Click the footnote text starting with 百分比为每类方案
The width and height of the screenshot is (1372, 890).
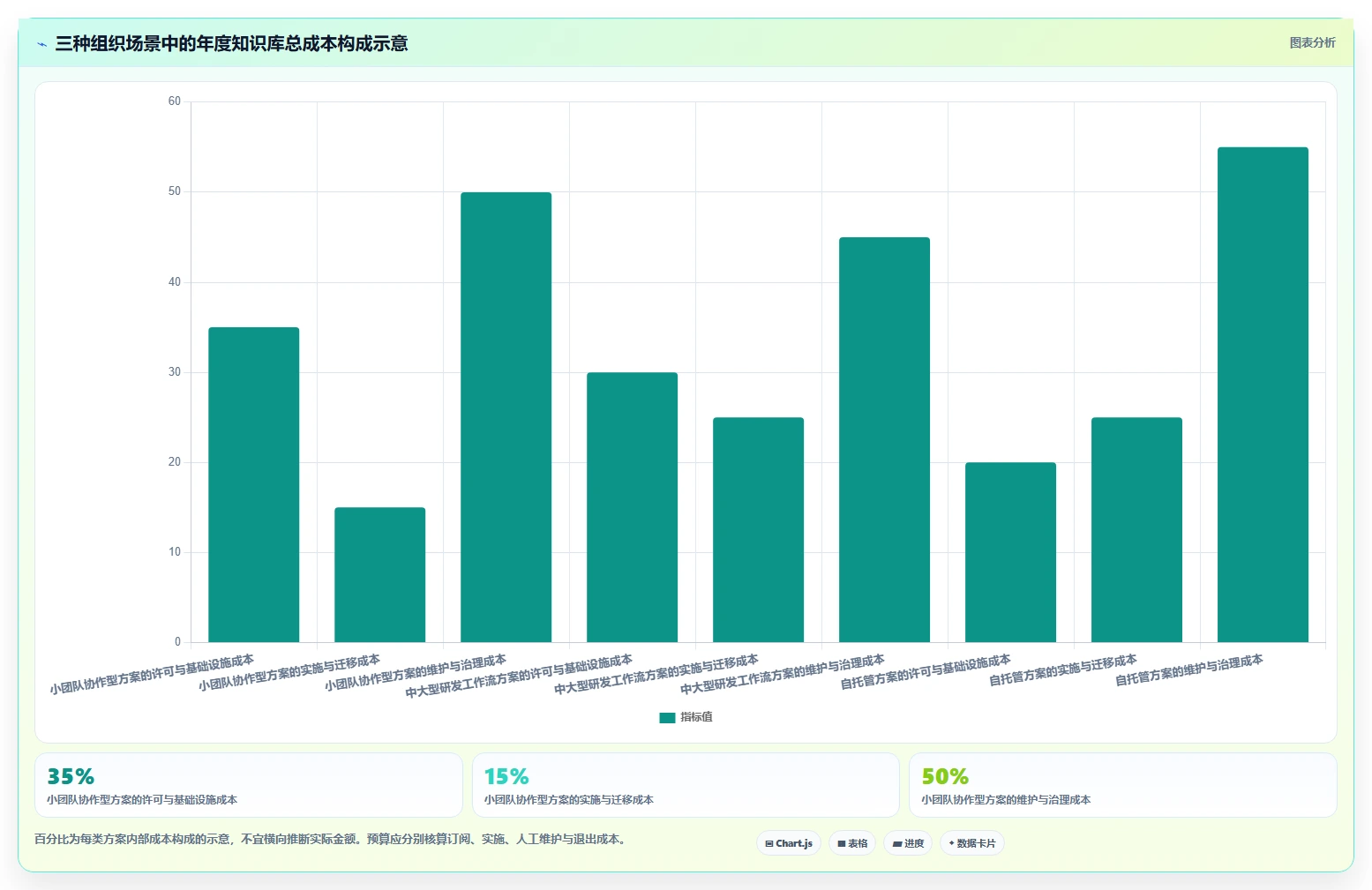(332, 839)
